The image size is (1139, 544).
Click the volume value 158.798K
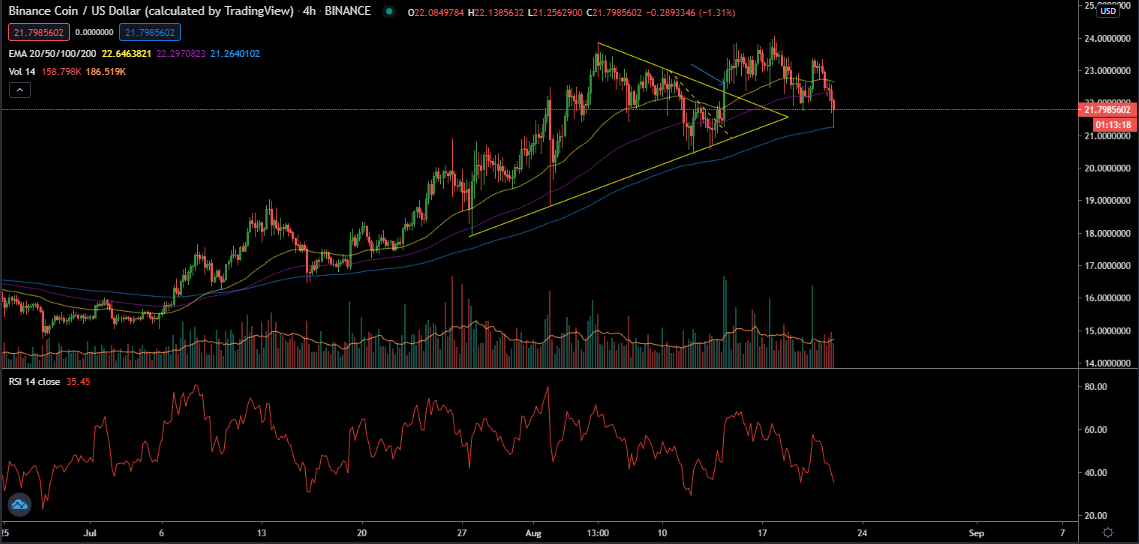click(60, 70)
